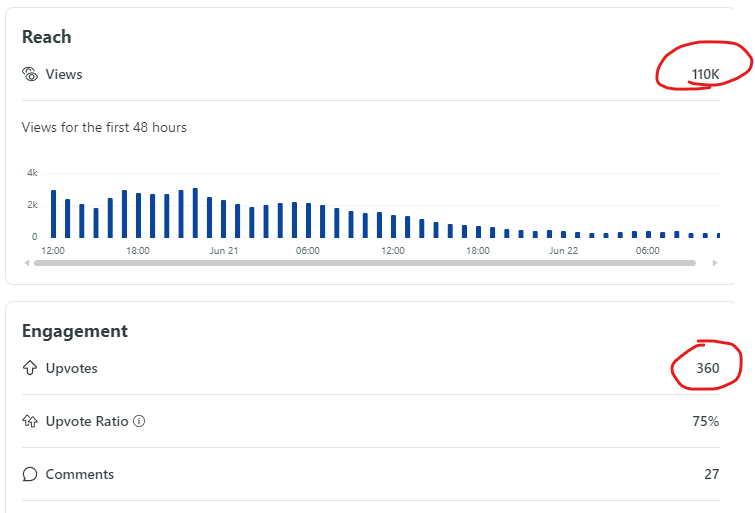Click the Comments label text
Viewport: 755px width, 513px height.
(x=80, y=474)
